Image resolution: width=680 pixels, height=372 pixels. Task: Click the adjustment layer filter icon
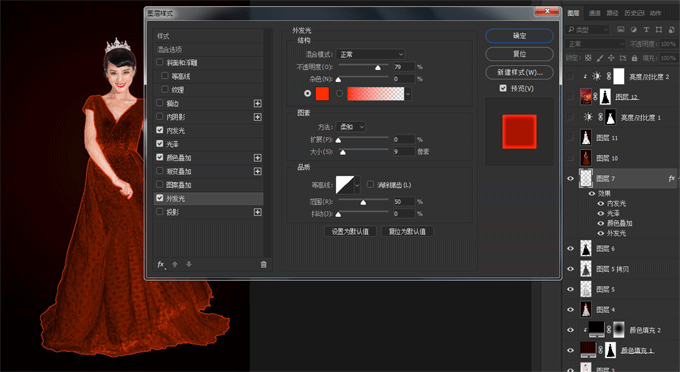click(634, 29)
